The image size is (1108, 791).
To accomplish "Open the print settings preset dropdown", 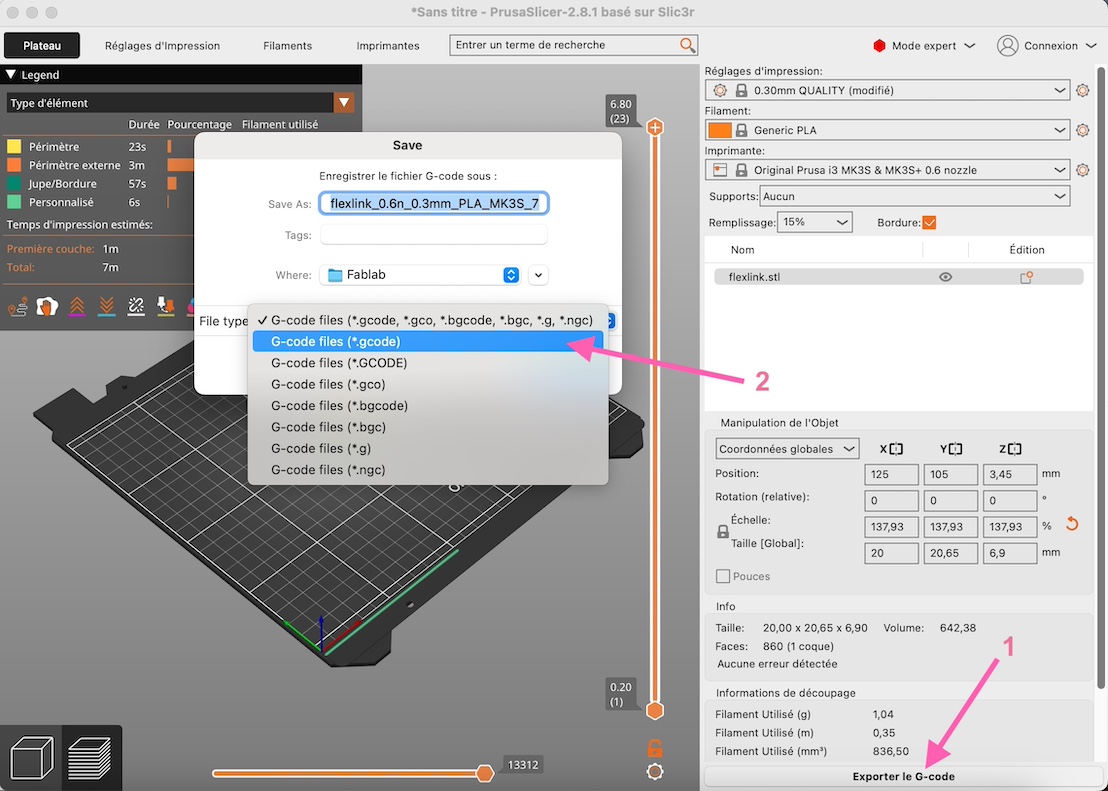I will click(887, 90).
